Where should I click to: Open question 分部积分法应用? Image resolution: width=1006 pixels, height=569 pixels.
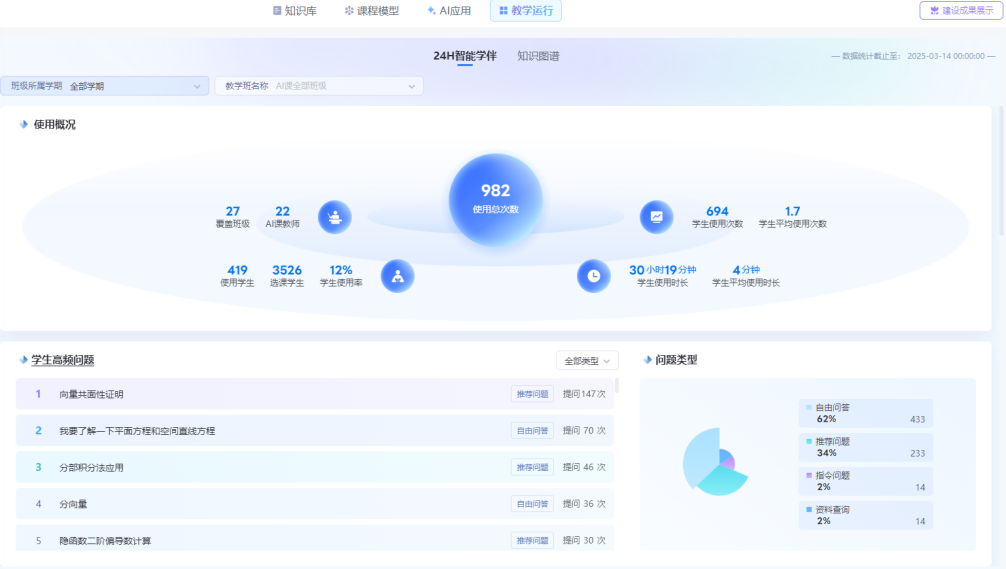[314, 467]
